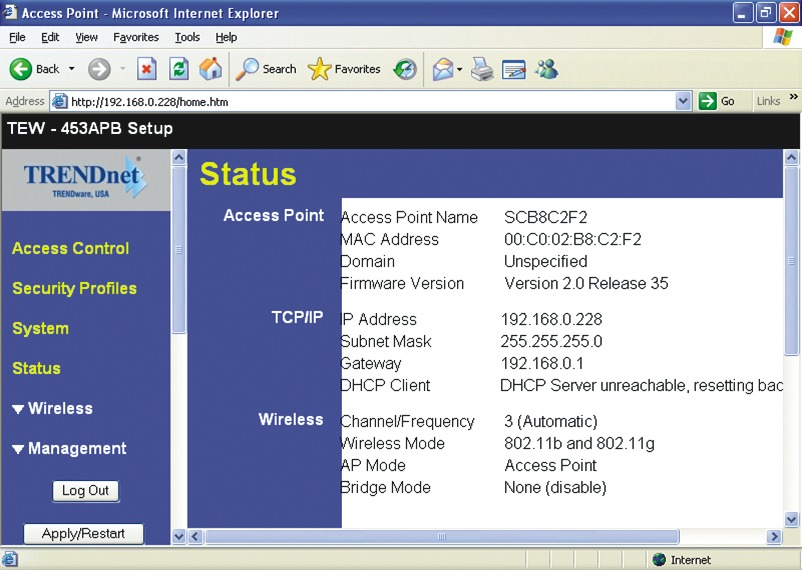Image resolution: width=802 pixels, height=570 pixels.
Task: Open the Status page link
Action: [x=36, y=368]
